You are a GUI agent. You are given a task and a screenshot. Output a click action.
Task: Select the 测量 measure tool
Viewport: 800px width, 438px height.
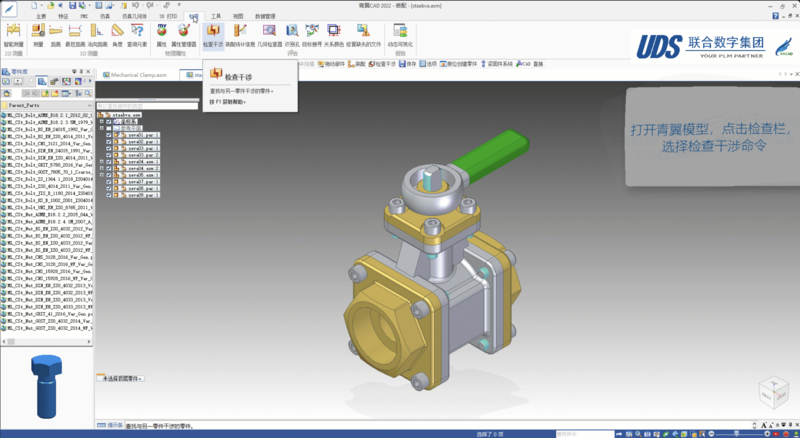tap(38, 35)
